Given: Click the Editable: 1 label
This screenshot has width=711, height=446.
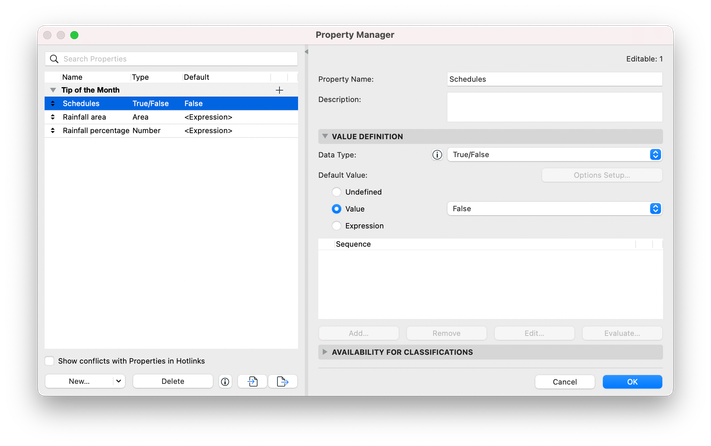Looking at the screenshot, I should pyautogui.click(x=644, y=59).
